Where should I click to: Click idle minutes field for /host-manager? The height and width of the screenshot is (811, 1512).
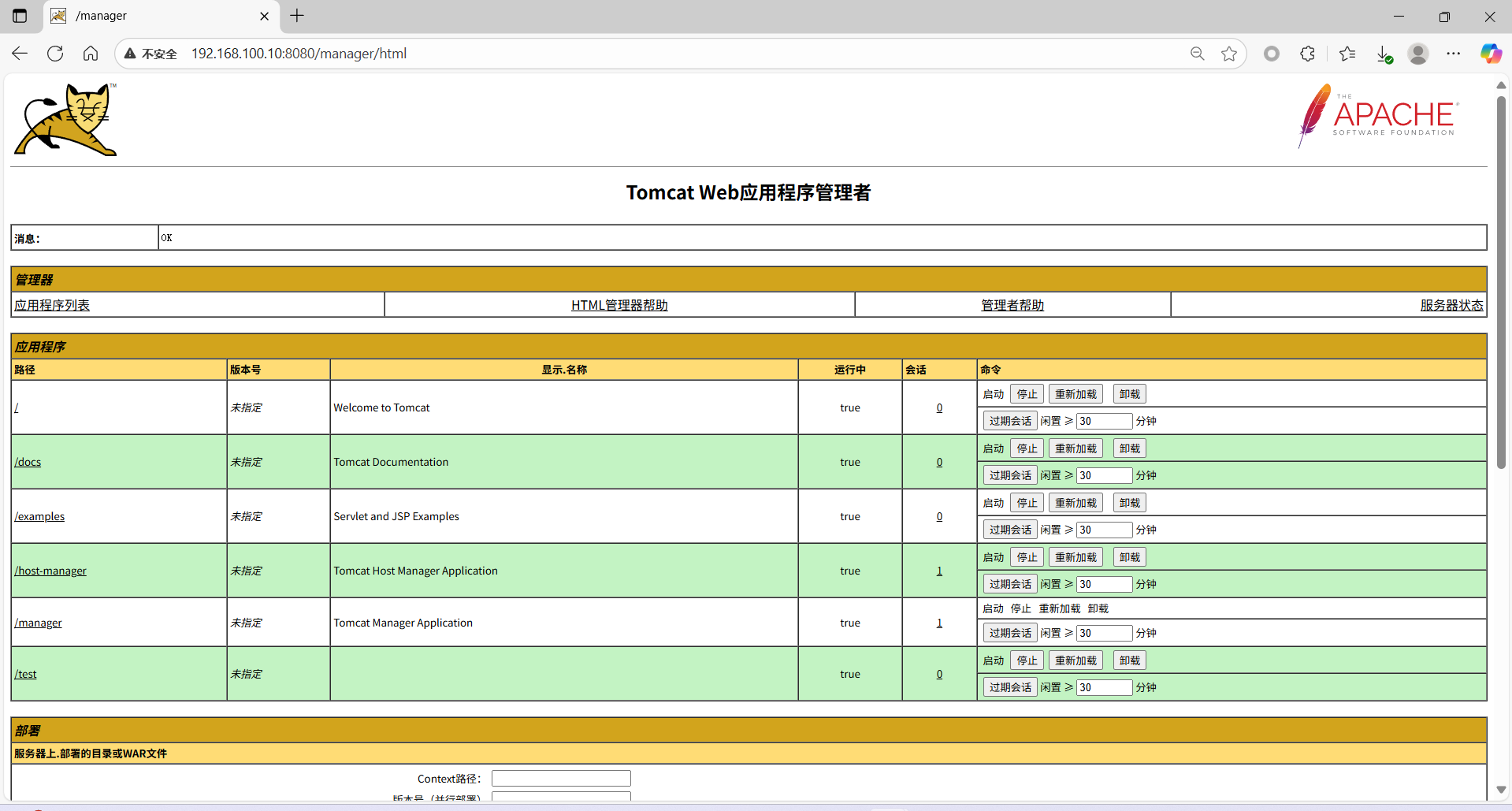click(1104, 584)
